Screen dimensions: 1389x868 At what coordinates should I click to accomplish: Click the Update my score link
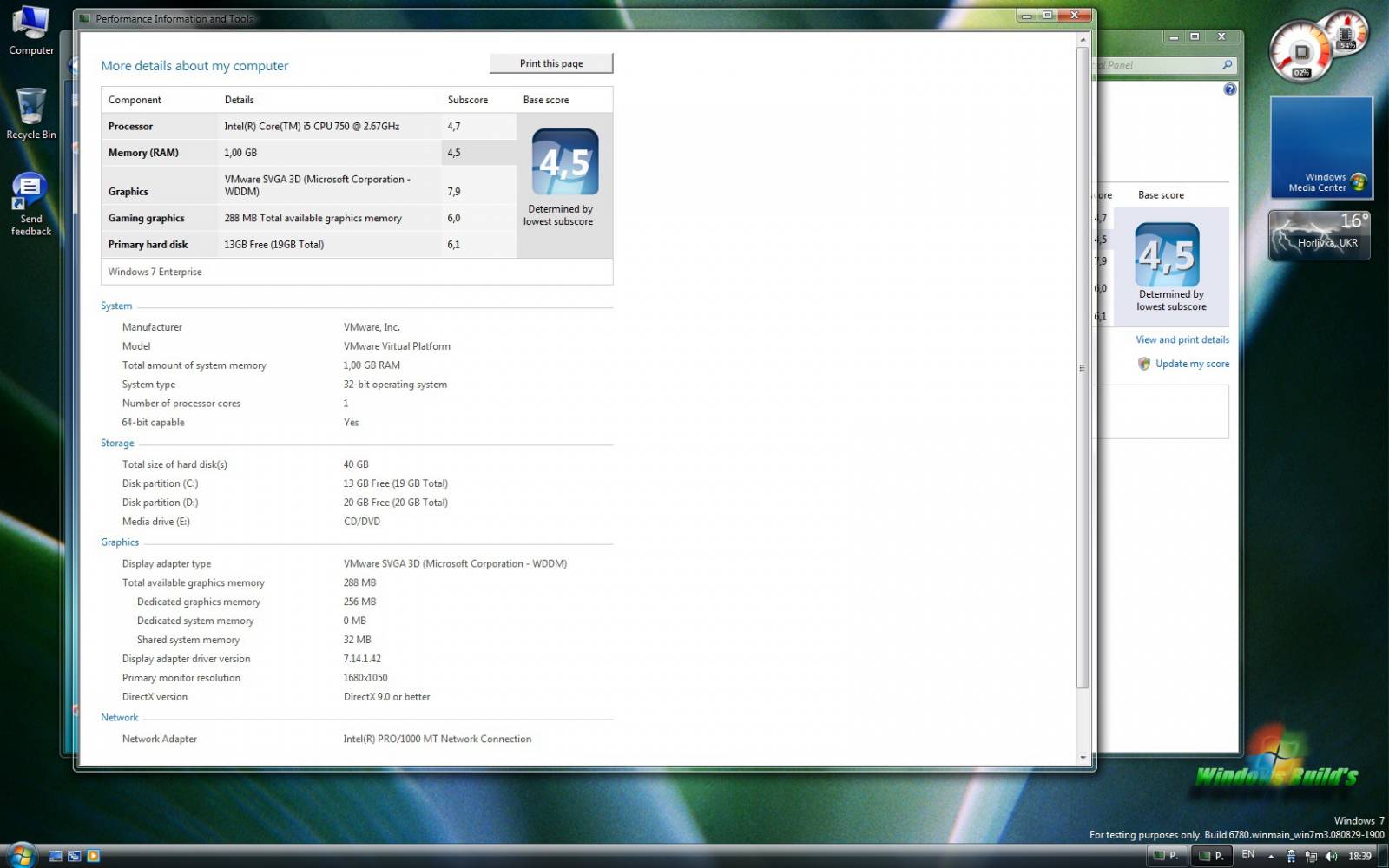point(1192,364)
